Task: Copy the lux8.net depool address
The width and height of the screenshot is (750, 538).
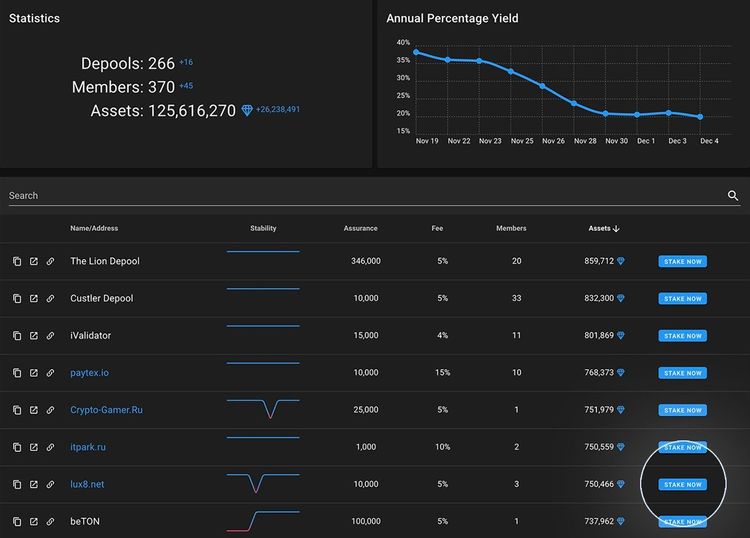Action: point(17,484)
